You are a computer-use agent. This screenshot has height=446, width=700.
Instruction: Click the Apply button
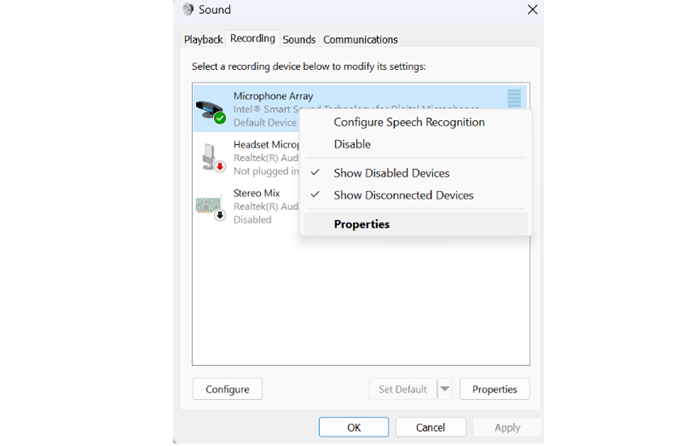[507, 428]
